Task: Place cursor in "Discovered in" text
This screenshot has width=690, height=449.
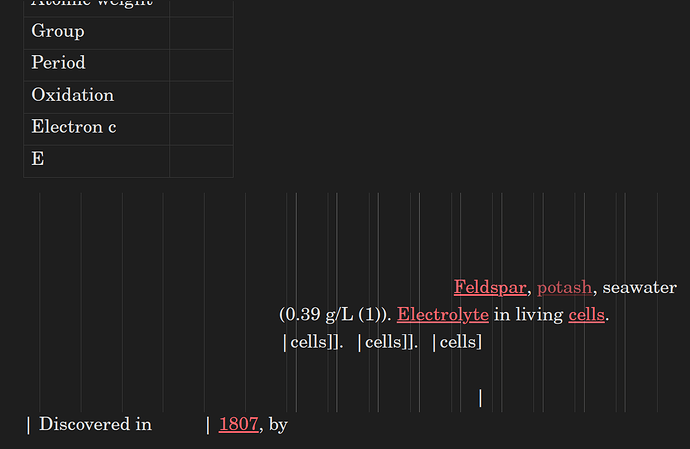Action: (x=95, y=424)
